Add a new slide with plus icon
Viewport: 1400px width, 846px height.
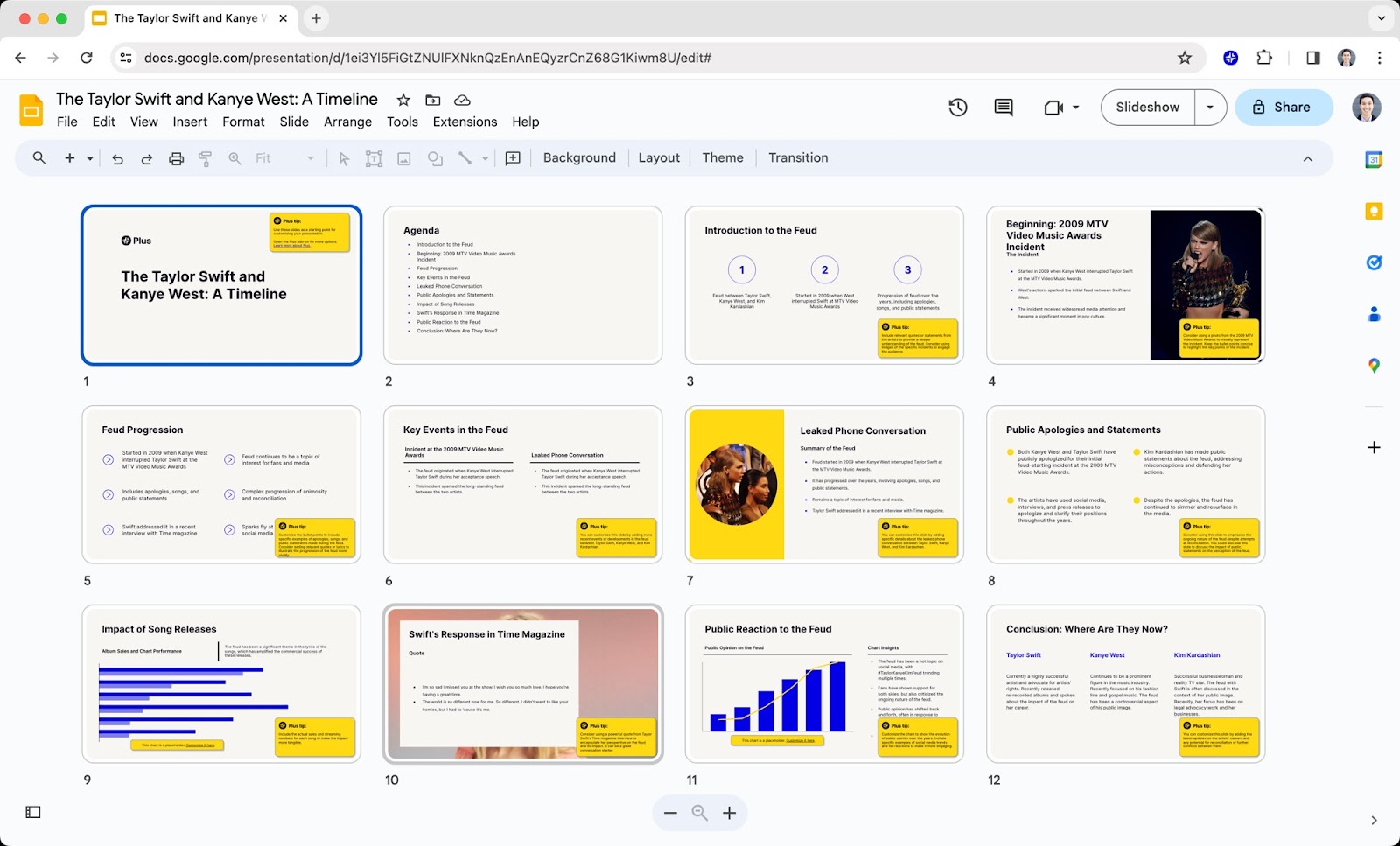[x=70, y=158]
